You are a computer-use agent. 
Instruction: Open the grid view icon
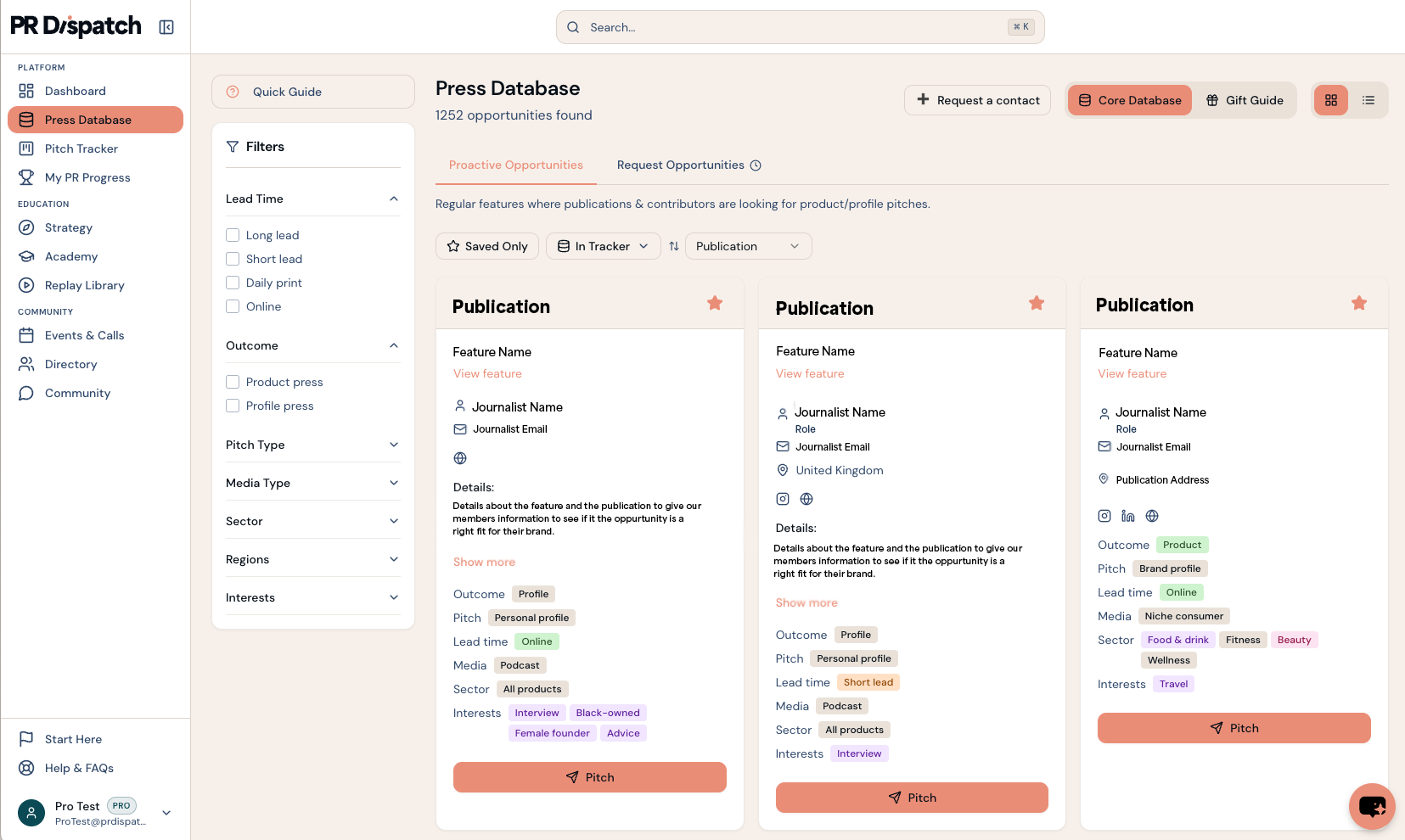click(x=1330, y=100)
